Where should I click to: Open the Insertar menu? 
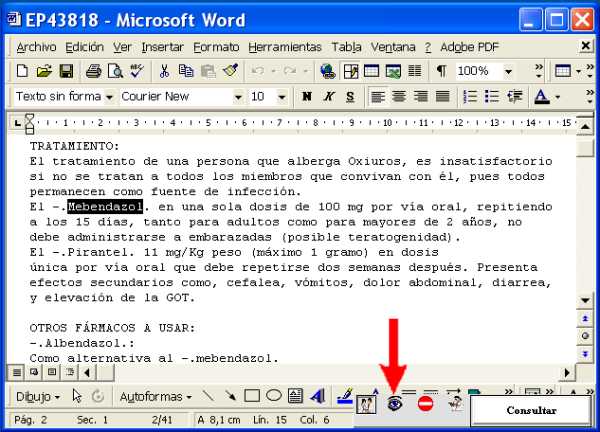point(163,47)
